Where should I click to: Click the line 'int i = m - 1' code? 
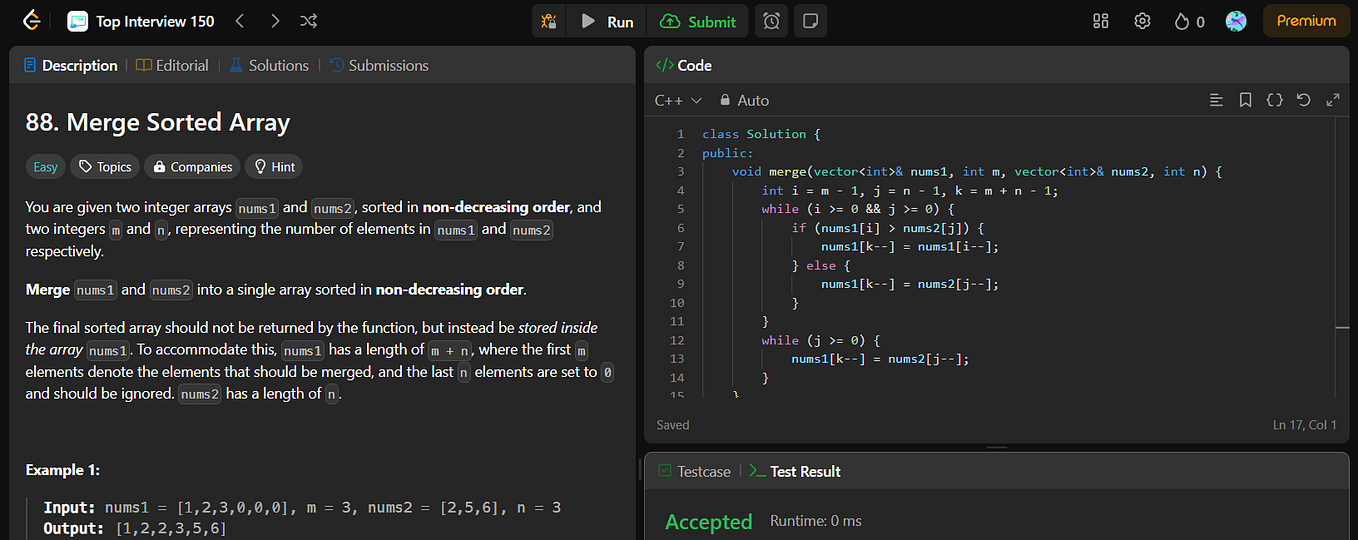coord(910,190)
